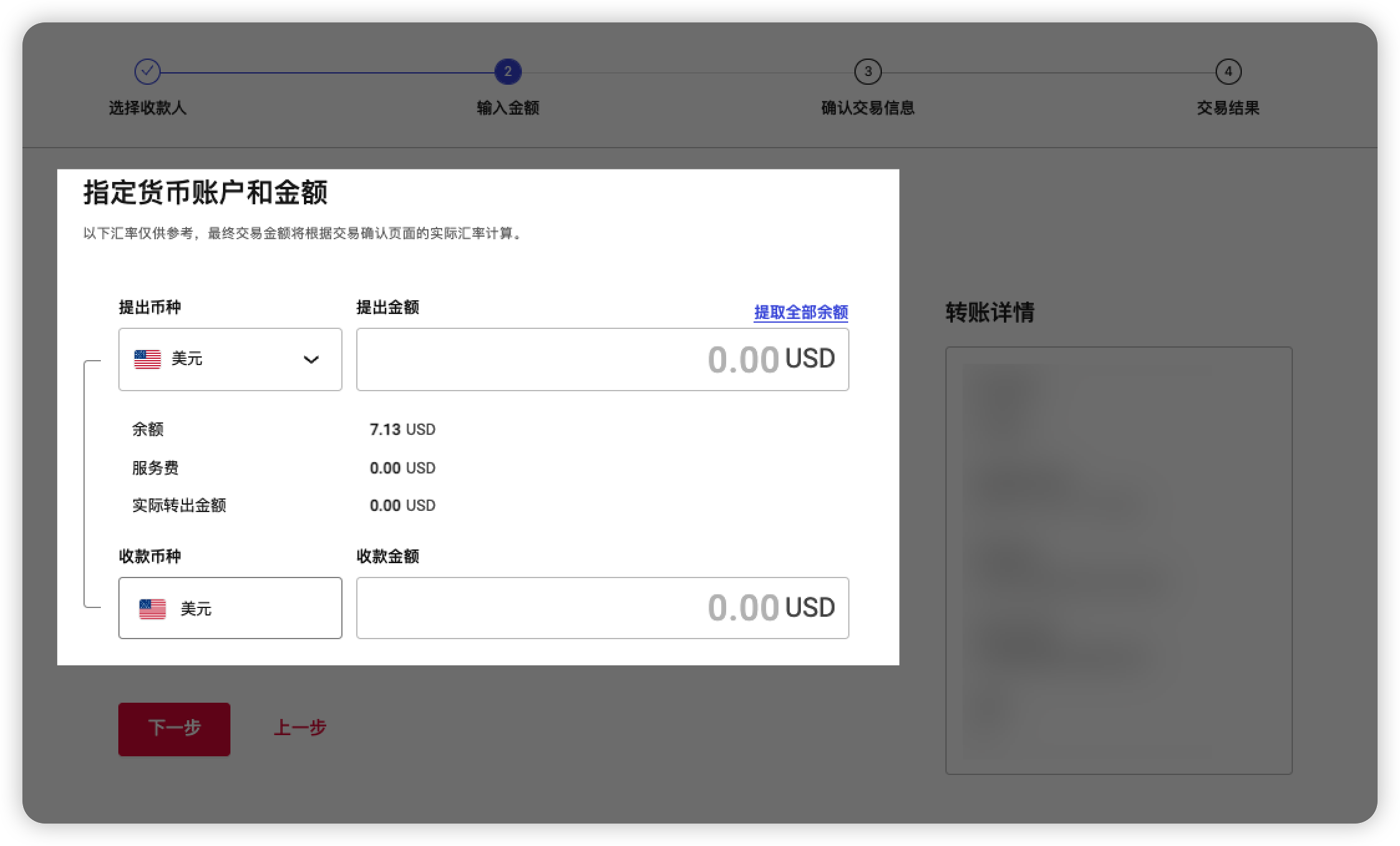Click the exchange rate notice text 以下汇率仅供参考
The height and width of the screenshot is (846, 1400).
(303, 234)
